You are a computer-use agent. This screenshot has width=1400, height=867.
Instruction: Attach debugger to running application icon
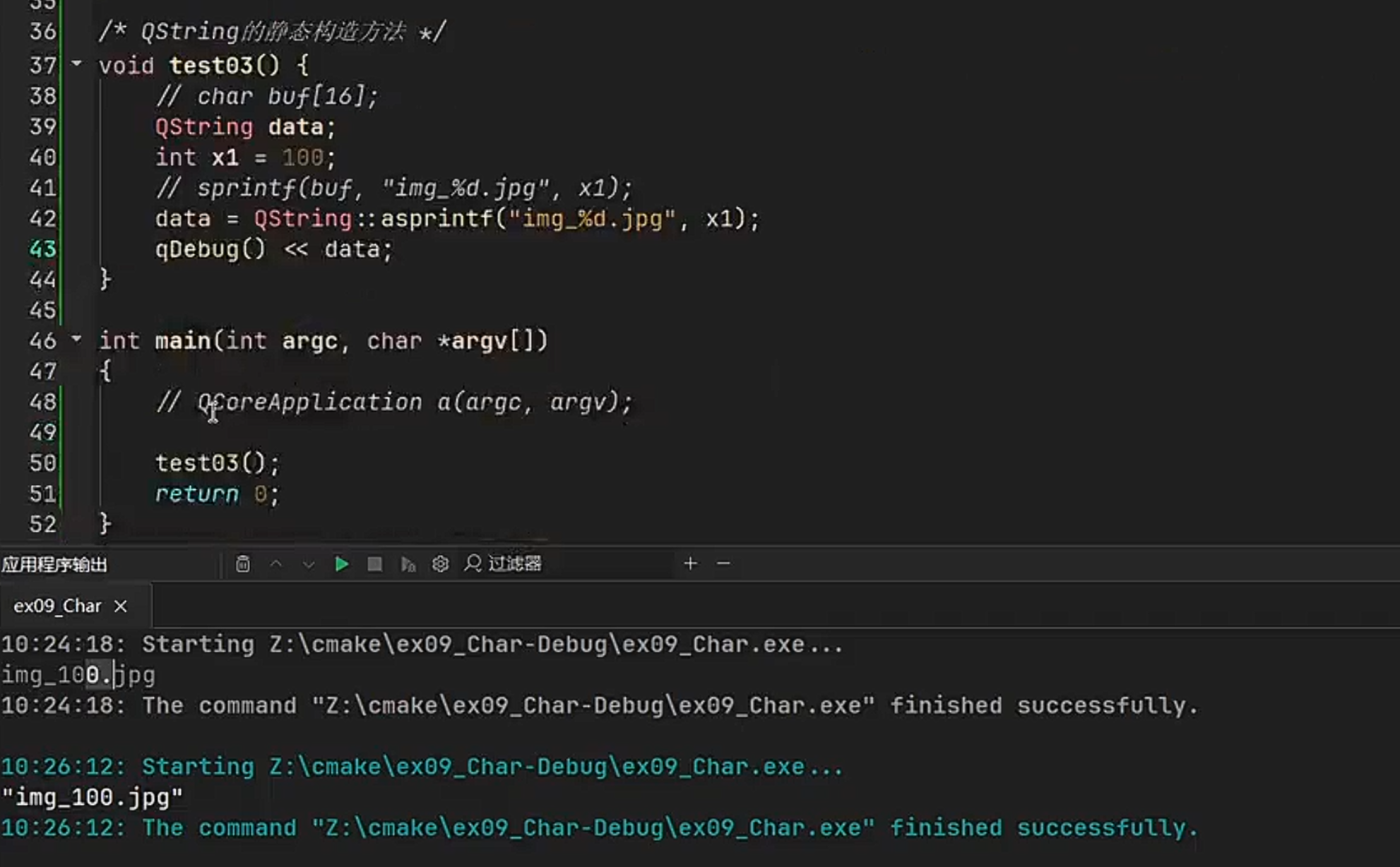point(408,564)
